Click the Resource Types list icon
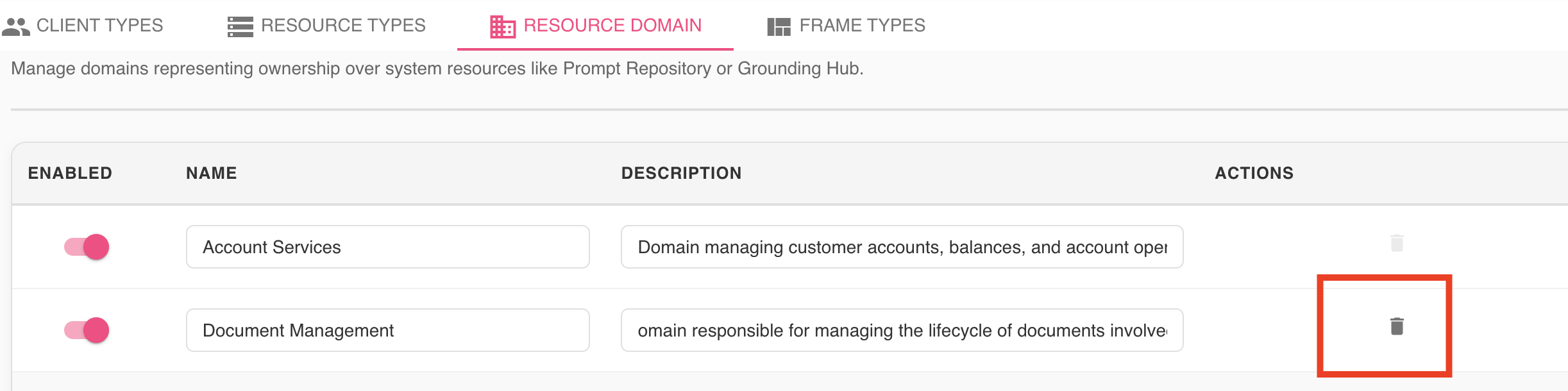1568x391 pixels. [240, 27]
